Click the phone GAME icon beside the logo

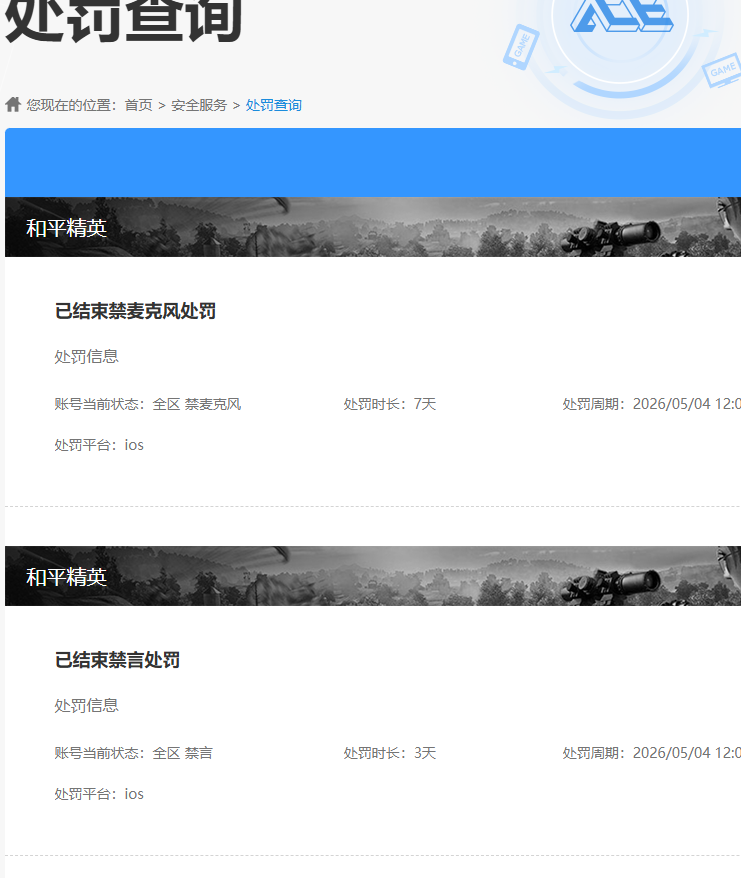click(x=521, y=47)
